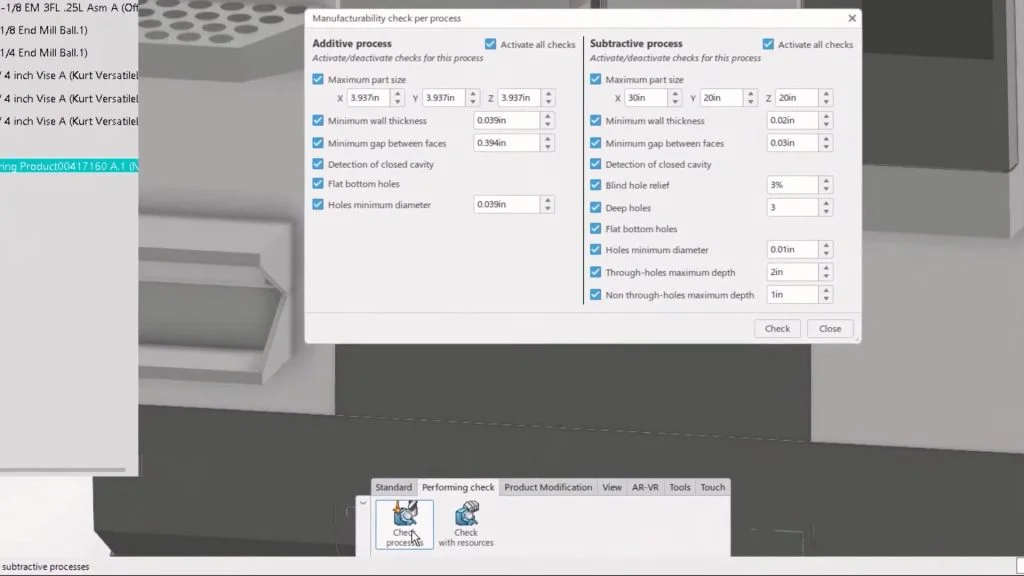Disable Additive Detection of closed cavity
1024x576 pixels.
pos(318,164)
